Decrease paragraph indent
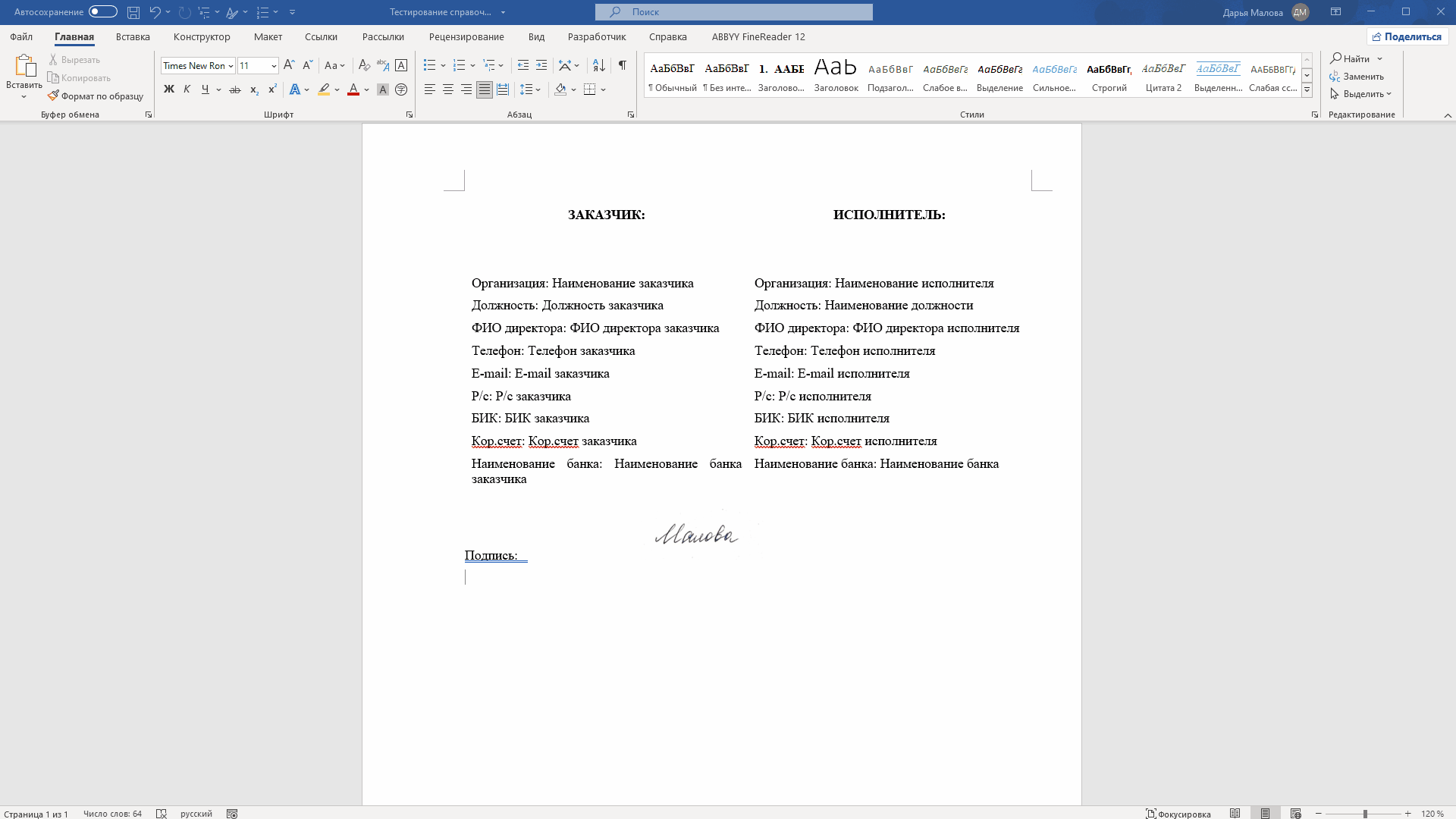1456x819 pixels. 523,65
